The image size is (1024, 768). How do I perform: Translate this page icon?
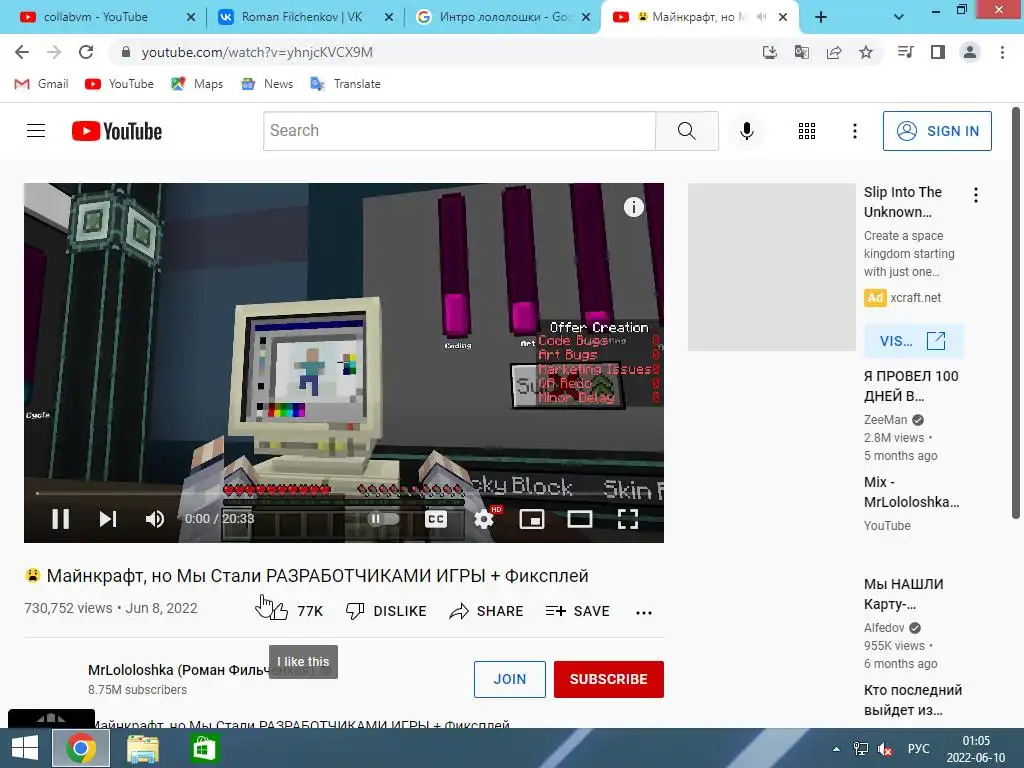[801, 52]
